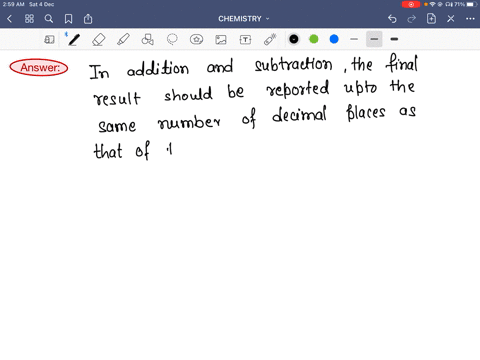Select the Pen tool
The image size is (480, 360).
click(x=74, y=39)
